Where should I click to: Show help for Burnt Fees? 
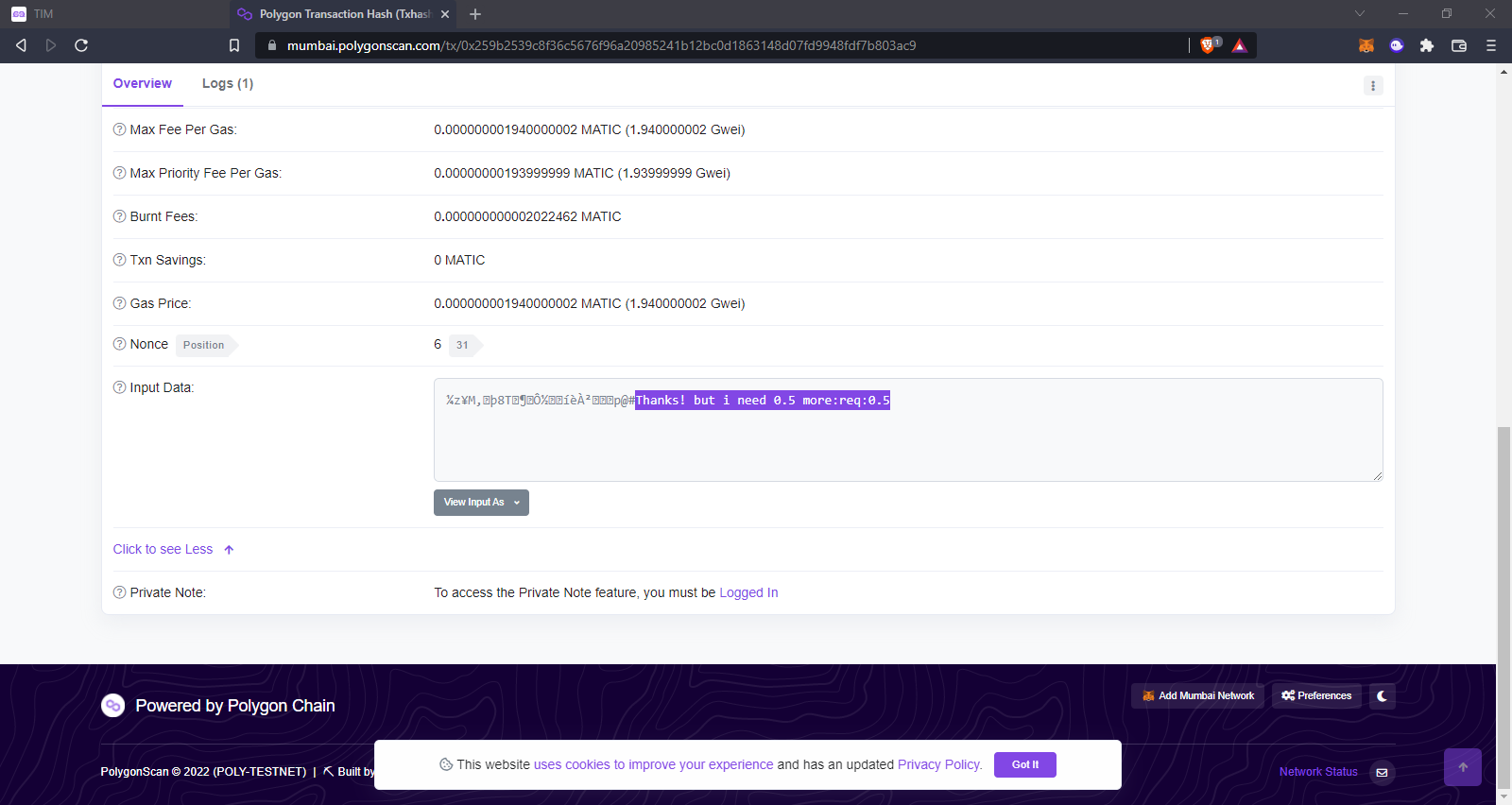(120, 216)
